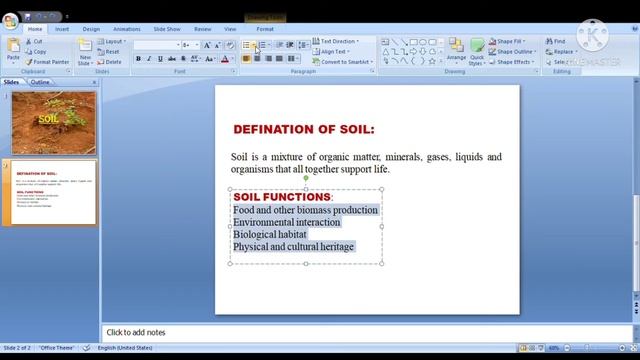Switch to the Review tab
Image resolution: width=640 pixels, height=360 pixels.
pyautogui.click(x=202, y=29)
